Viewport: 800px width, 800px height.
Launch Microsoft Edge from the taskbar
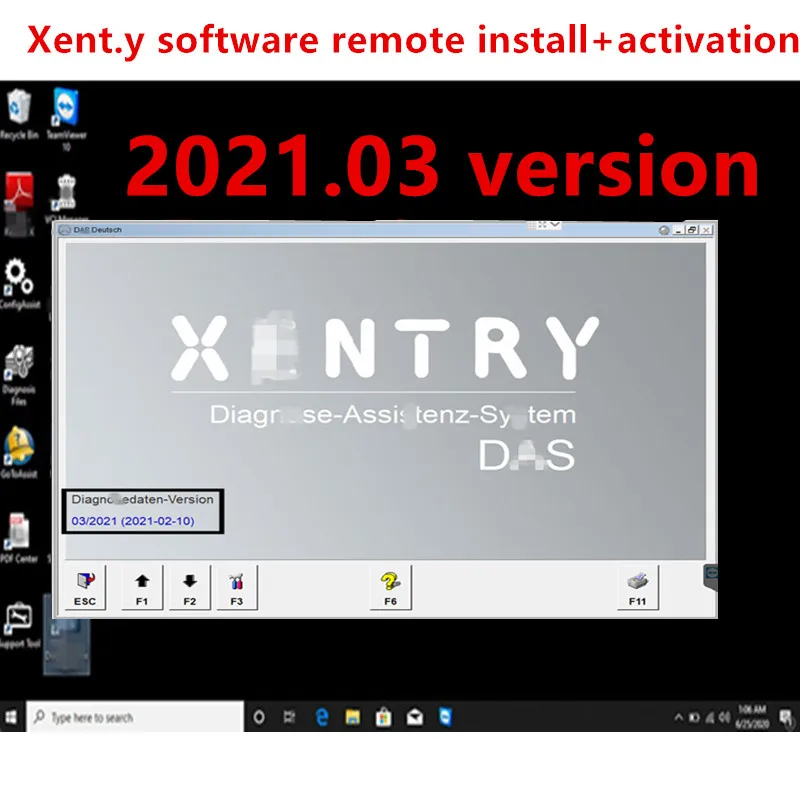tap(321, 717)
